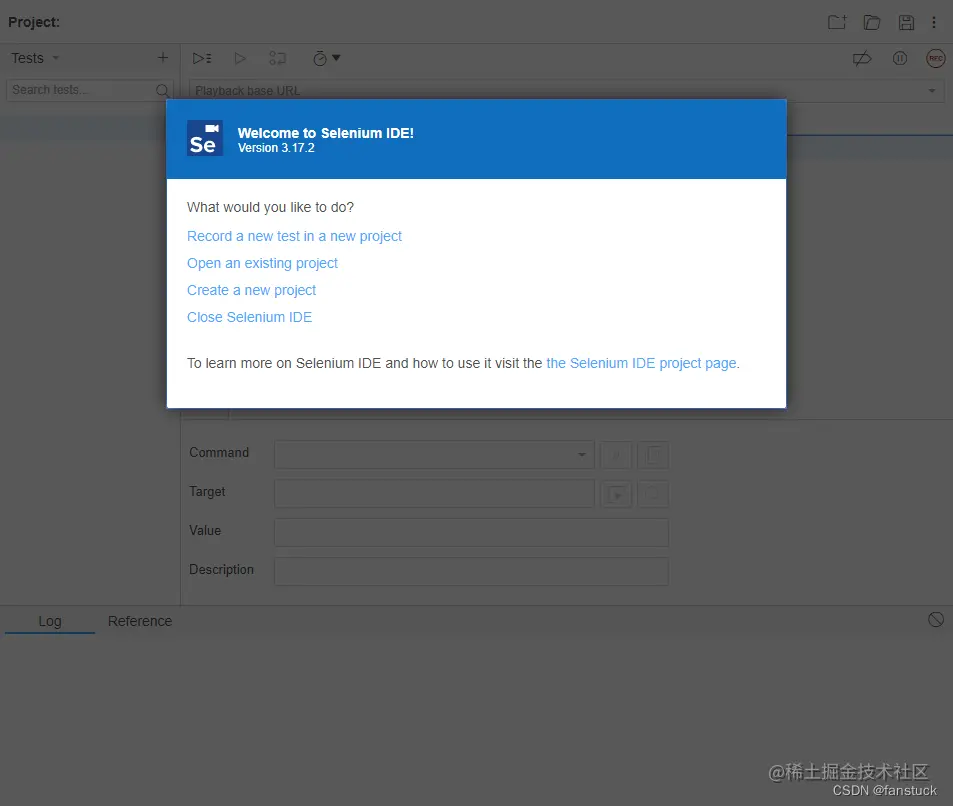The width and height of the screenshot is (953, 806).
Task: Select target in page icon
Action: 616,494
